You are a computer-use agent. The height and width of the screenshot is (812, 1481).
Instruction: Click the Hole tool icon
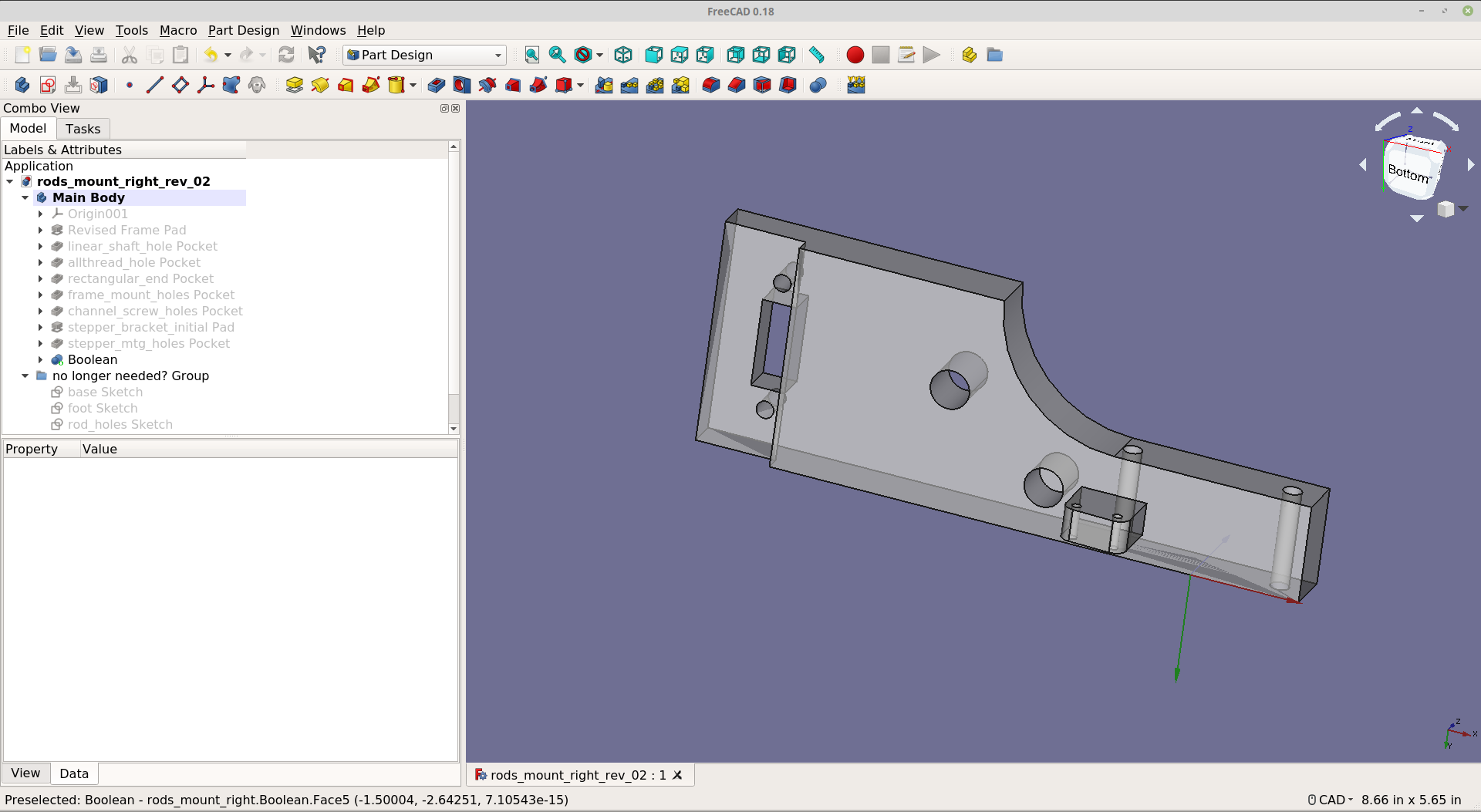(x=462, y=85)
